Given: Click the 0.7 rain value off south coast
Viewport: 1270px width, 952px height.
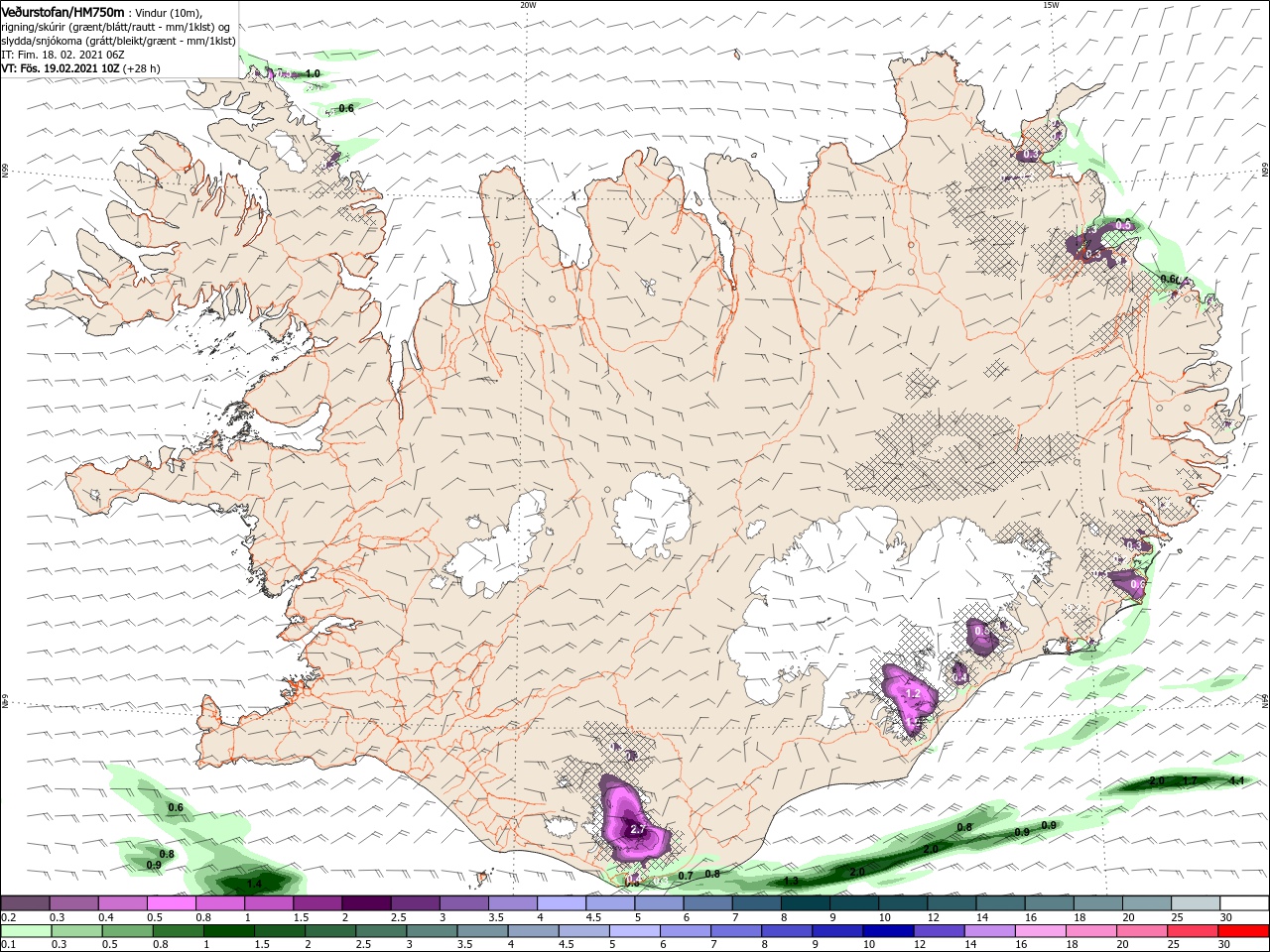Looking at the screenshot, I should (685, 876).
